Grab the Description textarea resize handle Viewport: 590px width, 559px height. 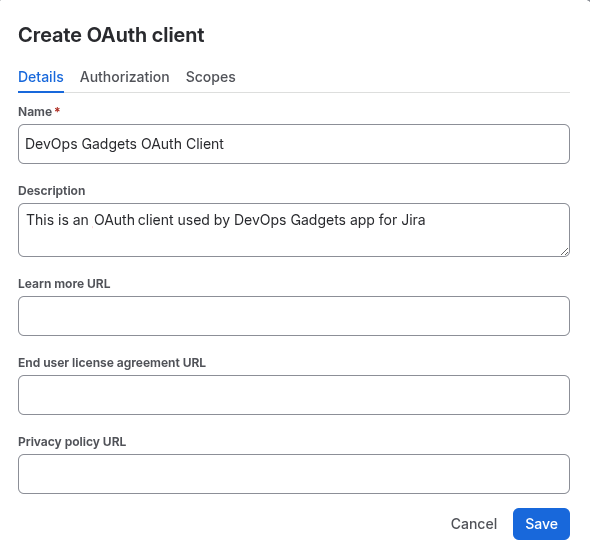coord(564,252)
